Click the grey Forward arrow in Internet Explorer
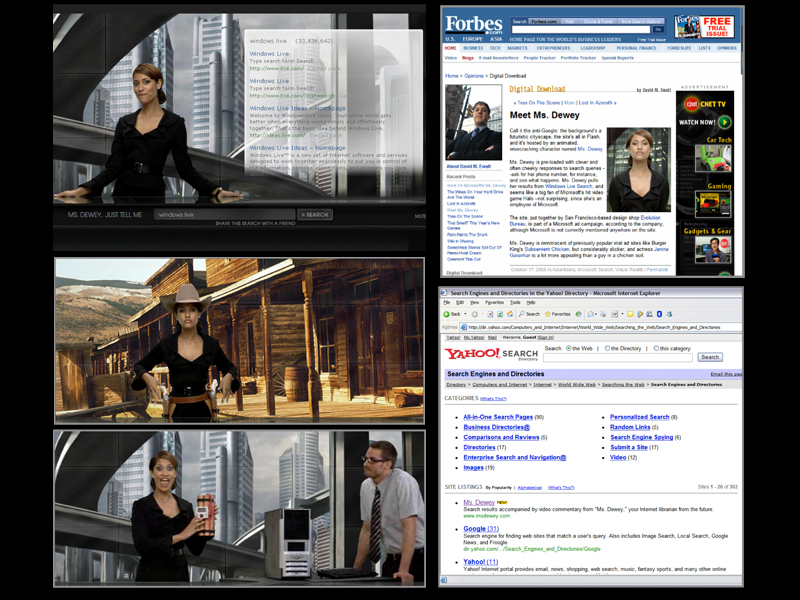This screenshot has width=800, height=600. (x=474, y=314)
